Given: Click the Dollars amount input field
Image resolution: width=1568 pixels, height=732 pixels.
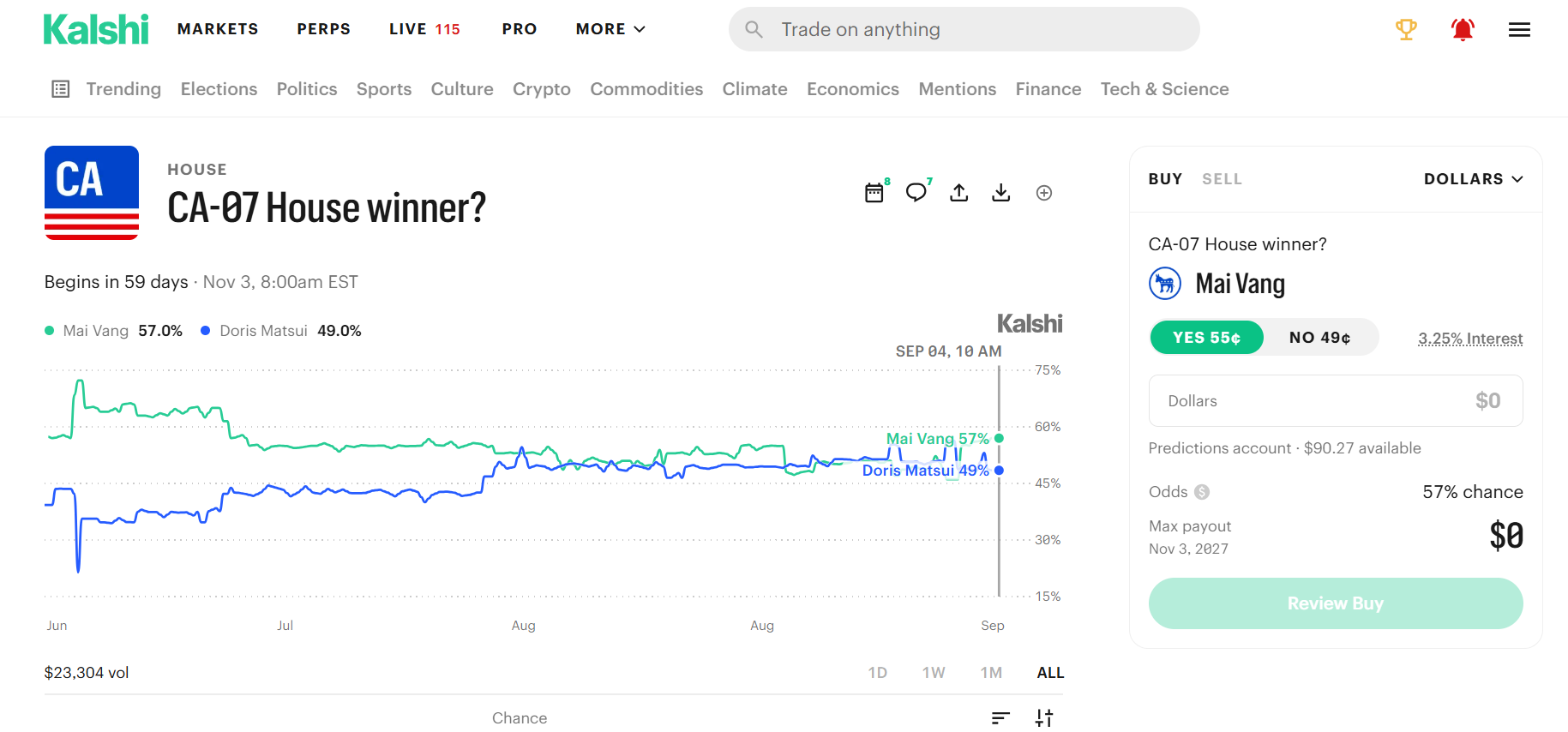Looking at the screenshot, I should point(1336,400).
